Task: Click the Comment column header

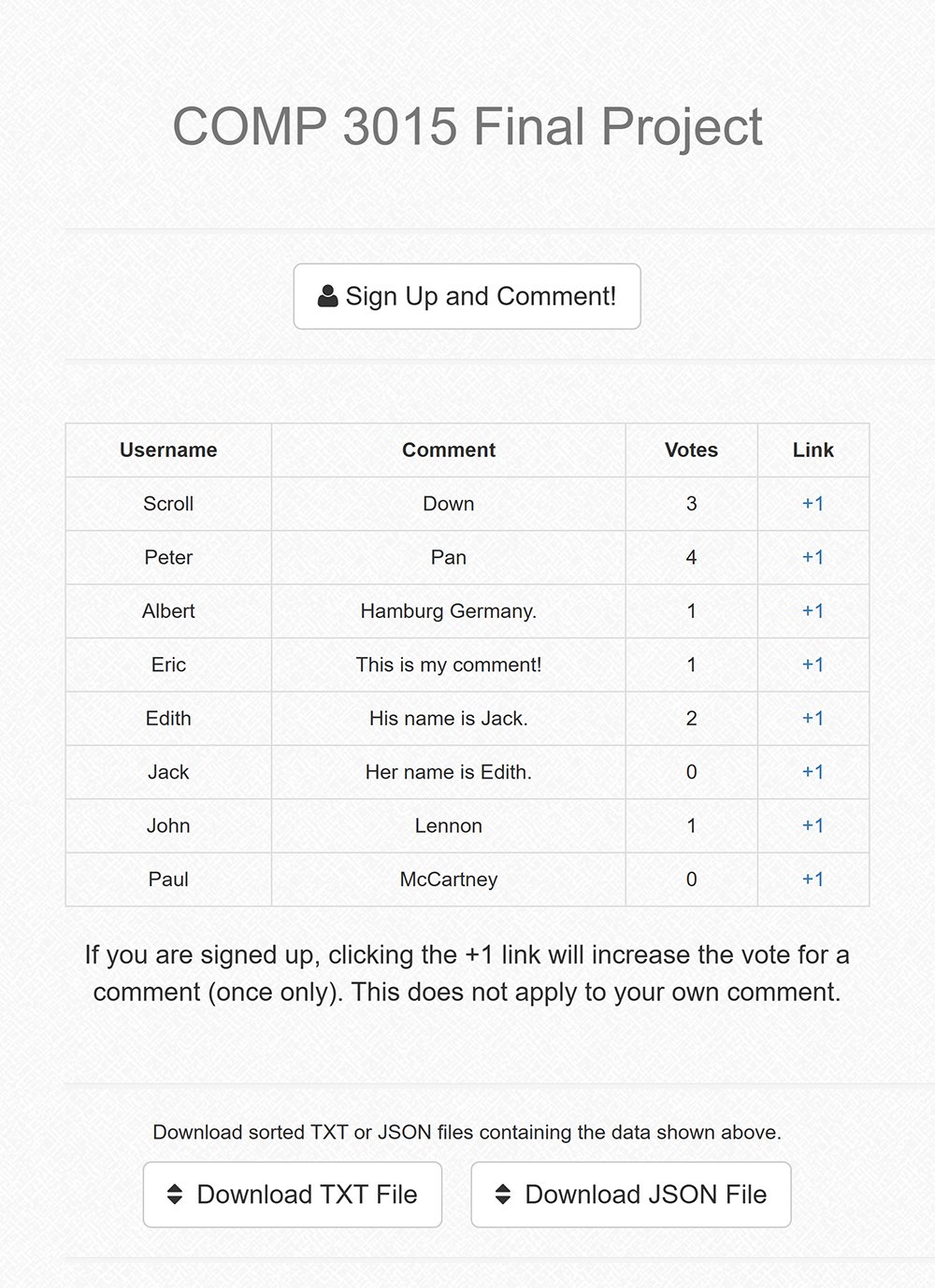Action: (x=449, y=451)
